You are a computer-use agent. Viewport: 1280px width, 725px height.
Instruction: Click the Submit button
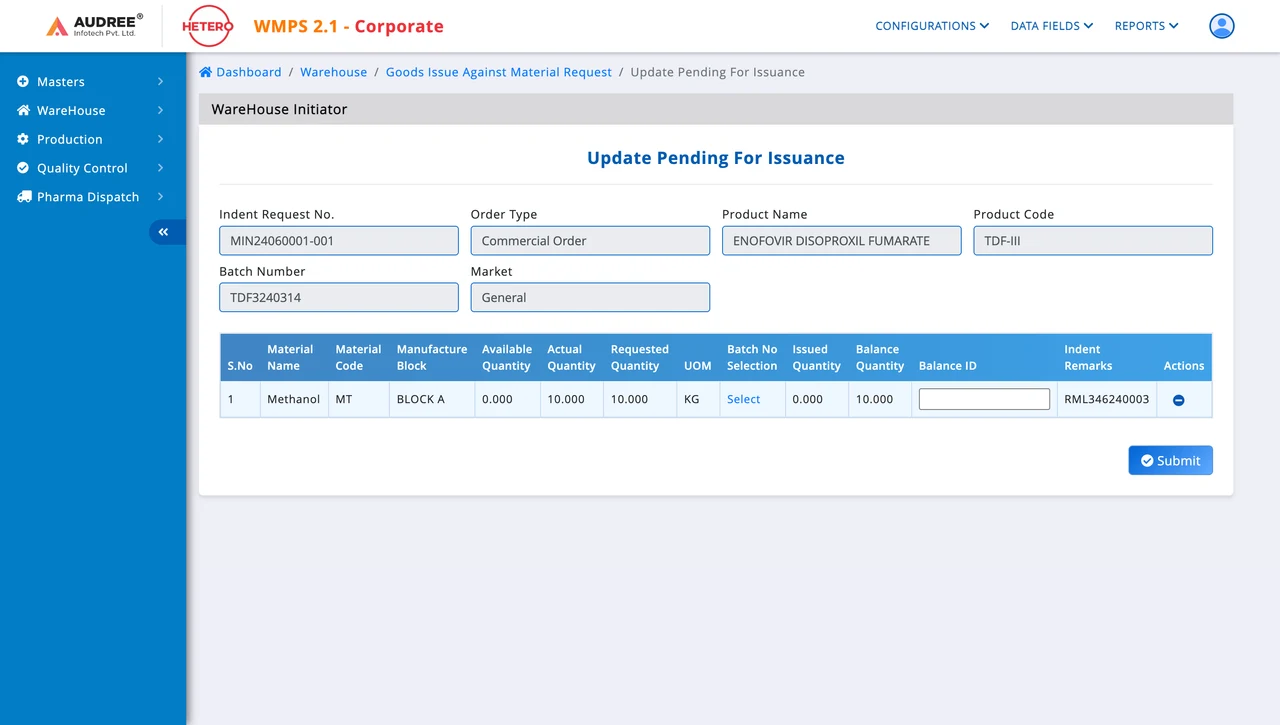click(x=1170, y=460)
